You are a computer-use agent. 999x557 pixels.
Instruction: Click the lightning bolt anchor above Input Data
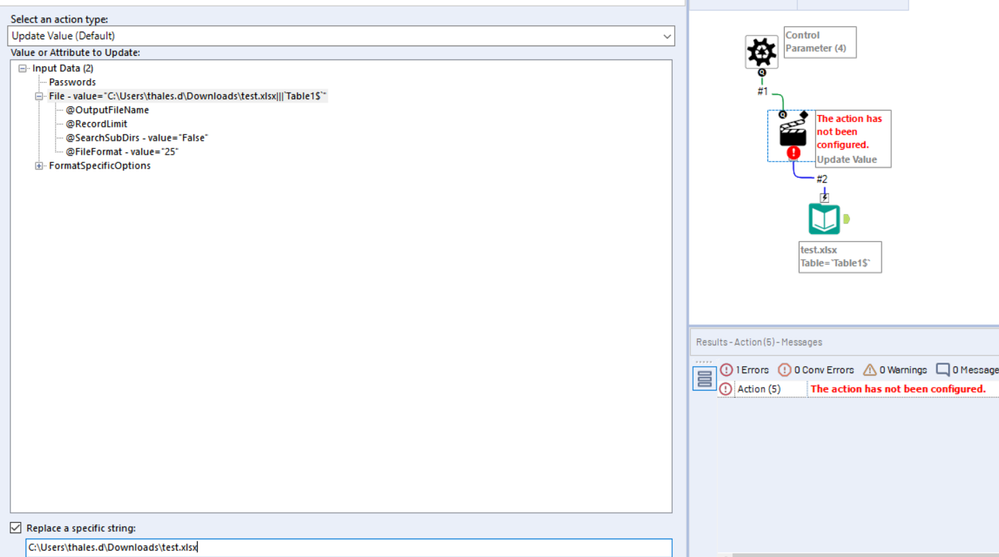coord(824,198)
